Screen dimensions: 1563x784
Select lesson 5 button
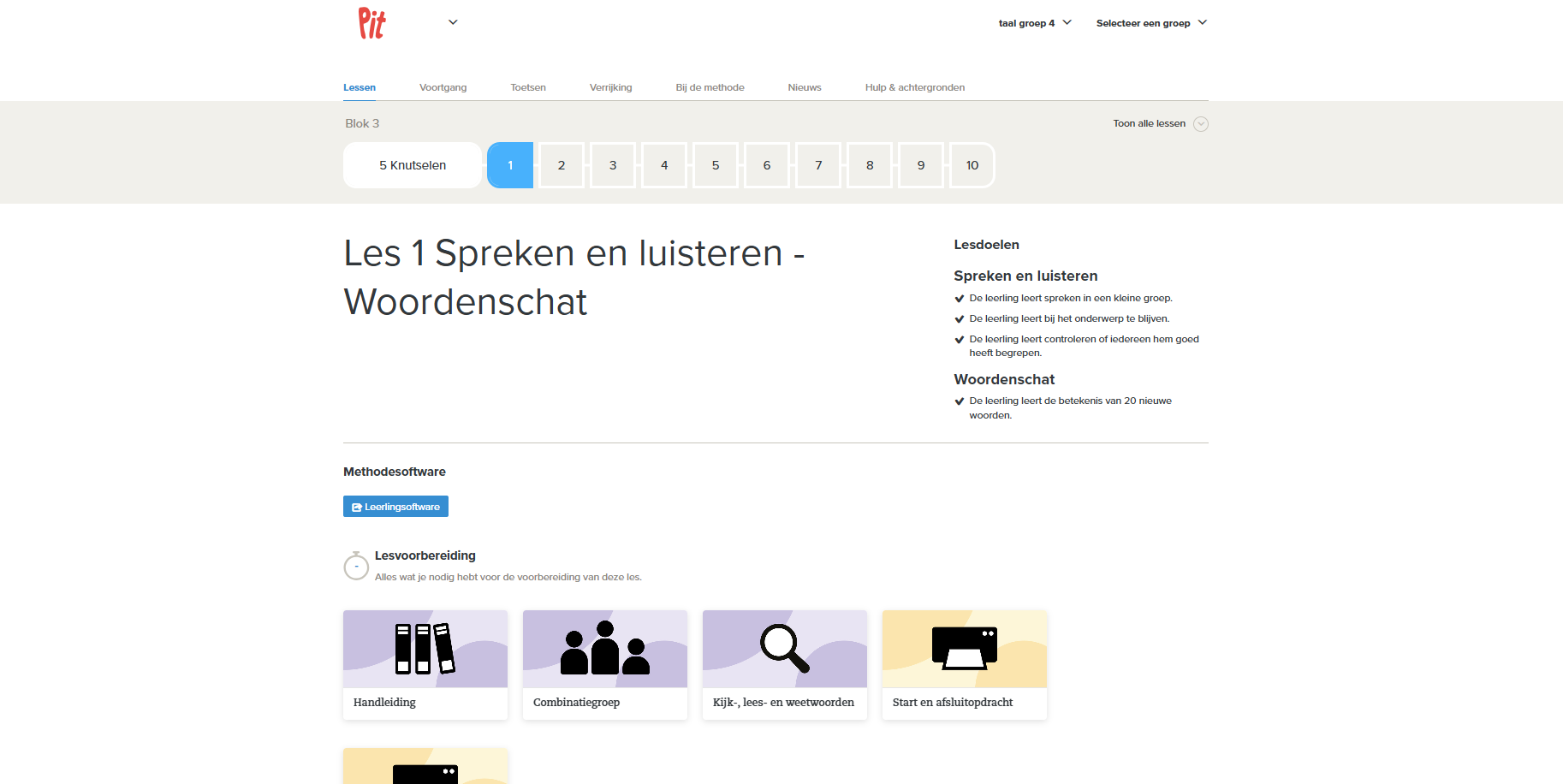pos(716,165)
